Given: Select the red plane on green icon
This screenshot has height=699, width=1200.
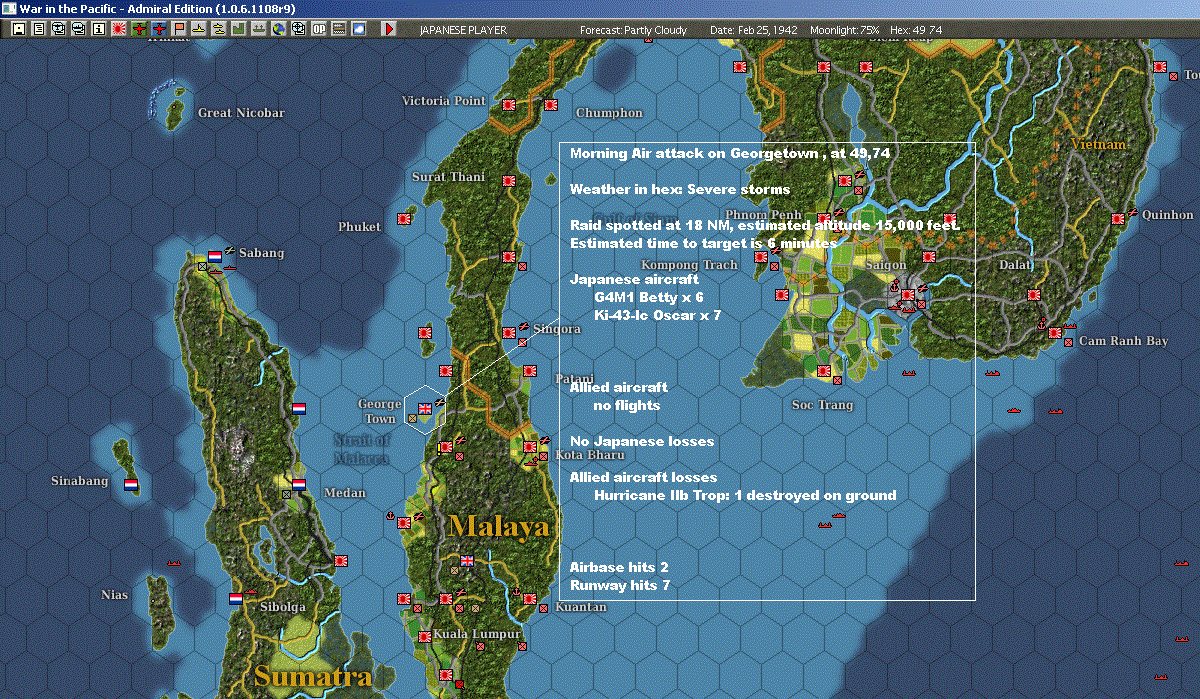Looking at the screenshot, I should pyautogui.click(x=138, y=29).
